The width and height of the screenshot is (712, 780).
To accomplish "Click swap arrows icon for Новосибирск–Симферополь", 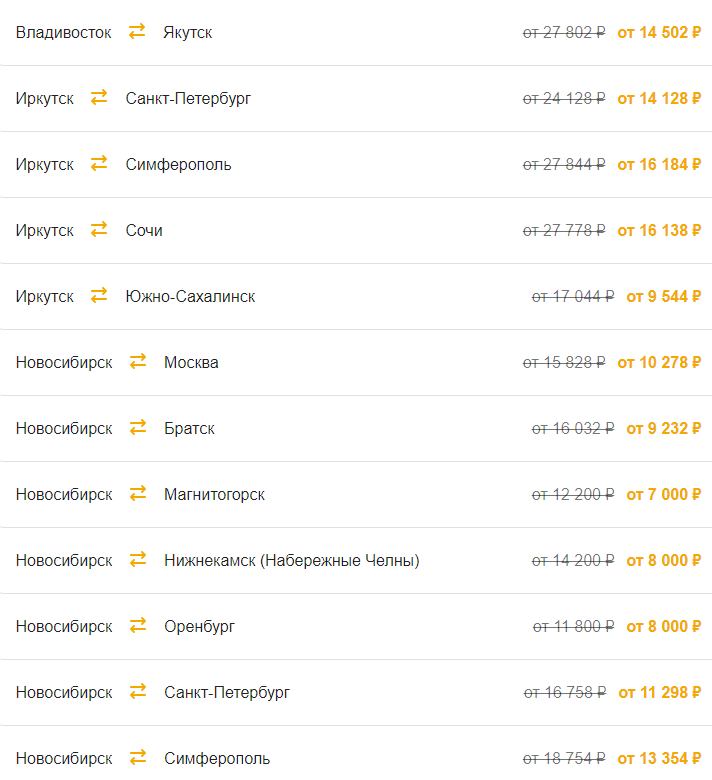I will pos(138,758).
